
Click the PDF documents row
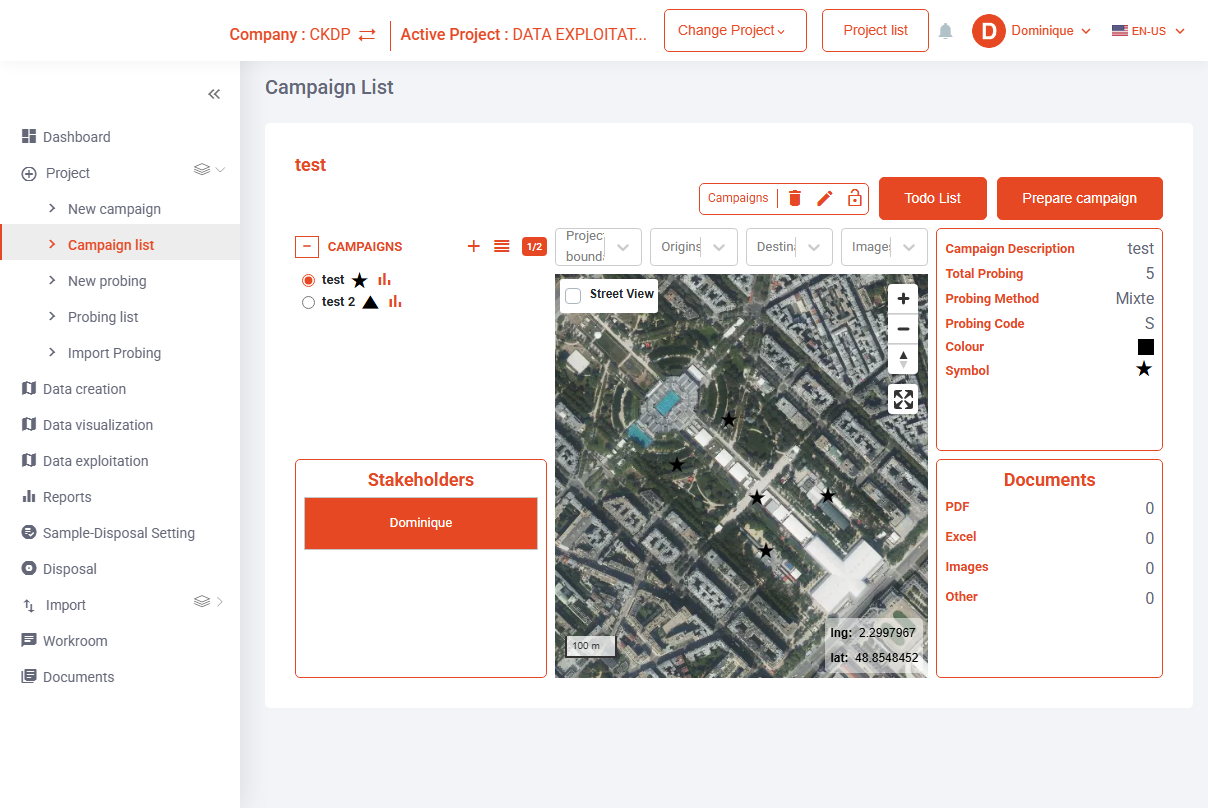click(x=1050, y=508)
